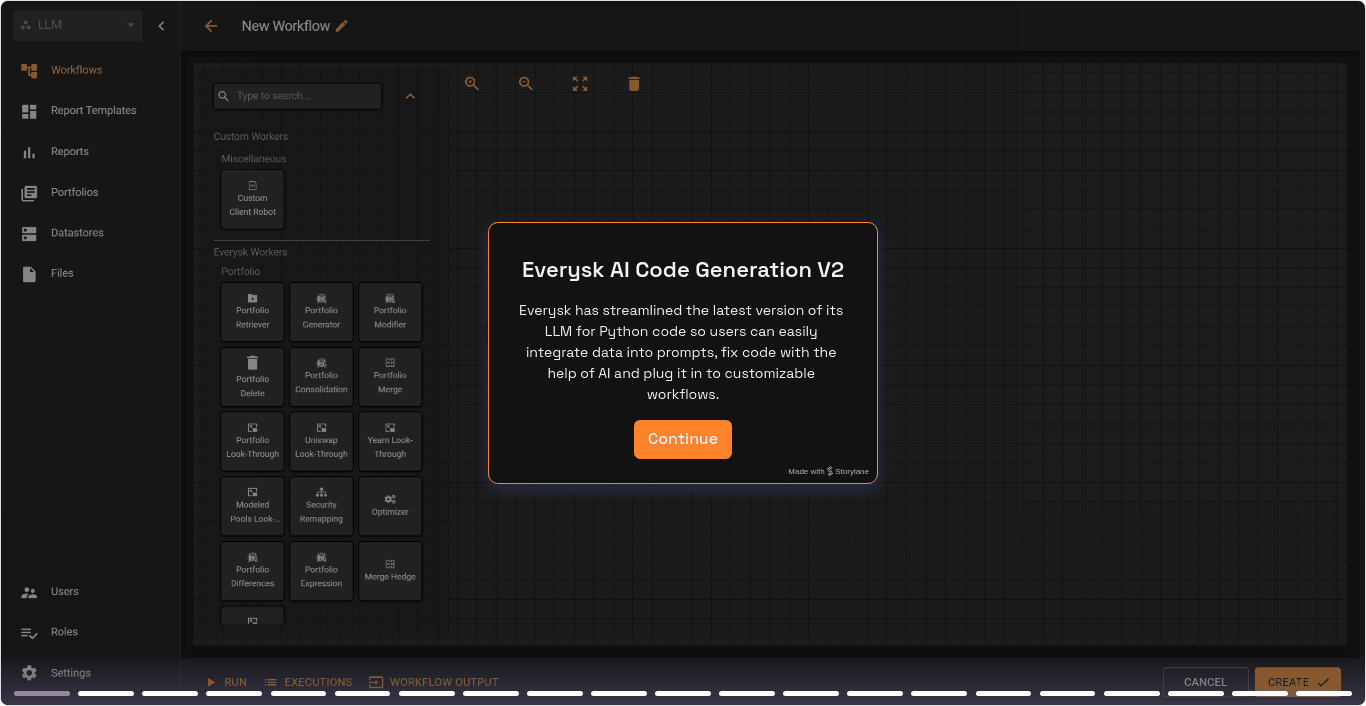Select the Portfolio Look-Through worker
Screen dimensions: 1366x706
tap(253, 442)
